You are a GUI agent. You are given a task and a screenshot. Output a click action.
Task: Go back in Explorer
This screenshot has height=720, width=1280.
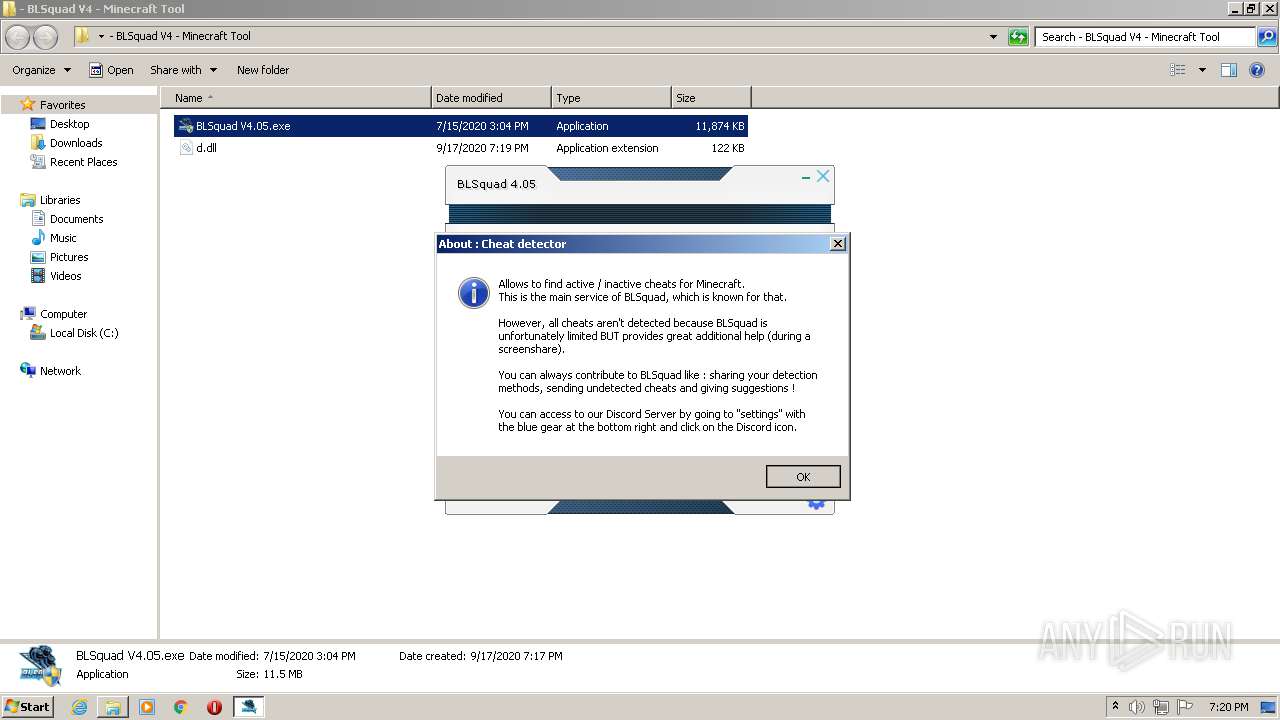18,37
